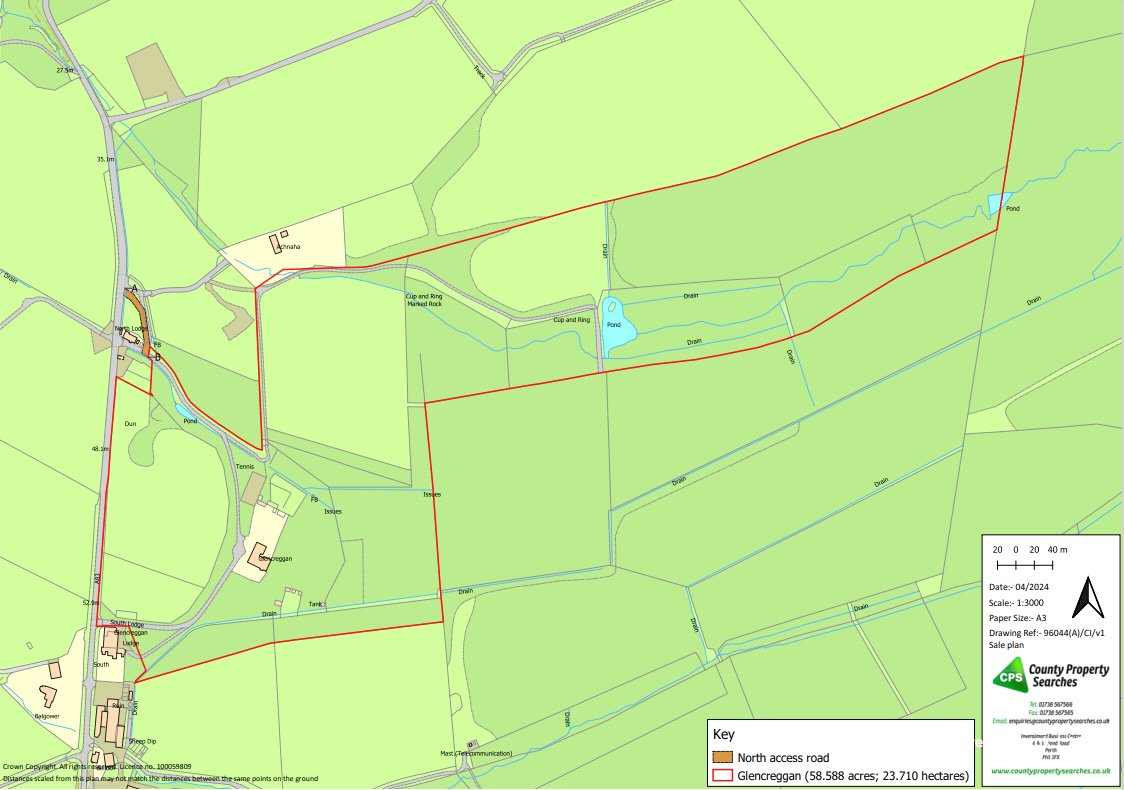Click the 'Tennis' court label
1124x790 pixels.
(245, 467)
